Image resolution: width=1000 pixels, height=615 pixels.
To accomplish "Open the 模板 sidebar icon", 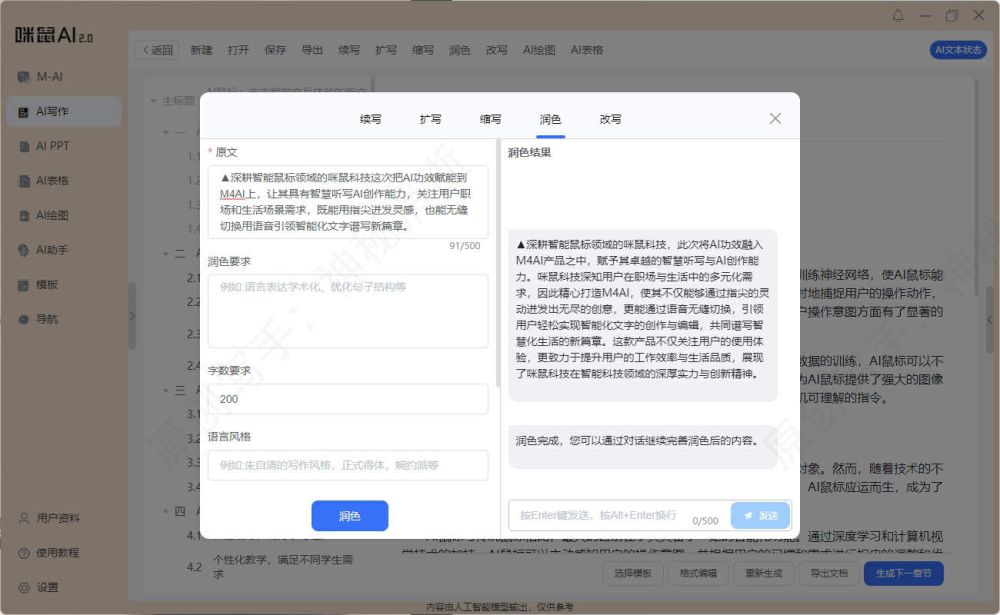I will click(24, 285).
